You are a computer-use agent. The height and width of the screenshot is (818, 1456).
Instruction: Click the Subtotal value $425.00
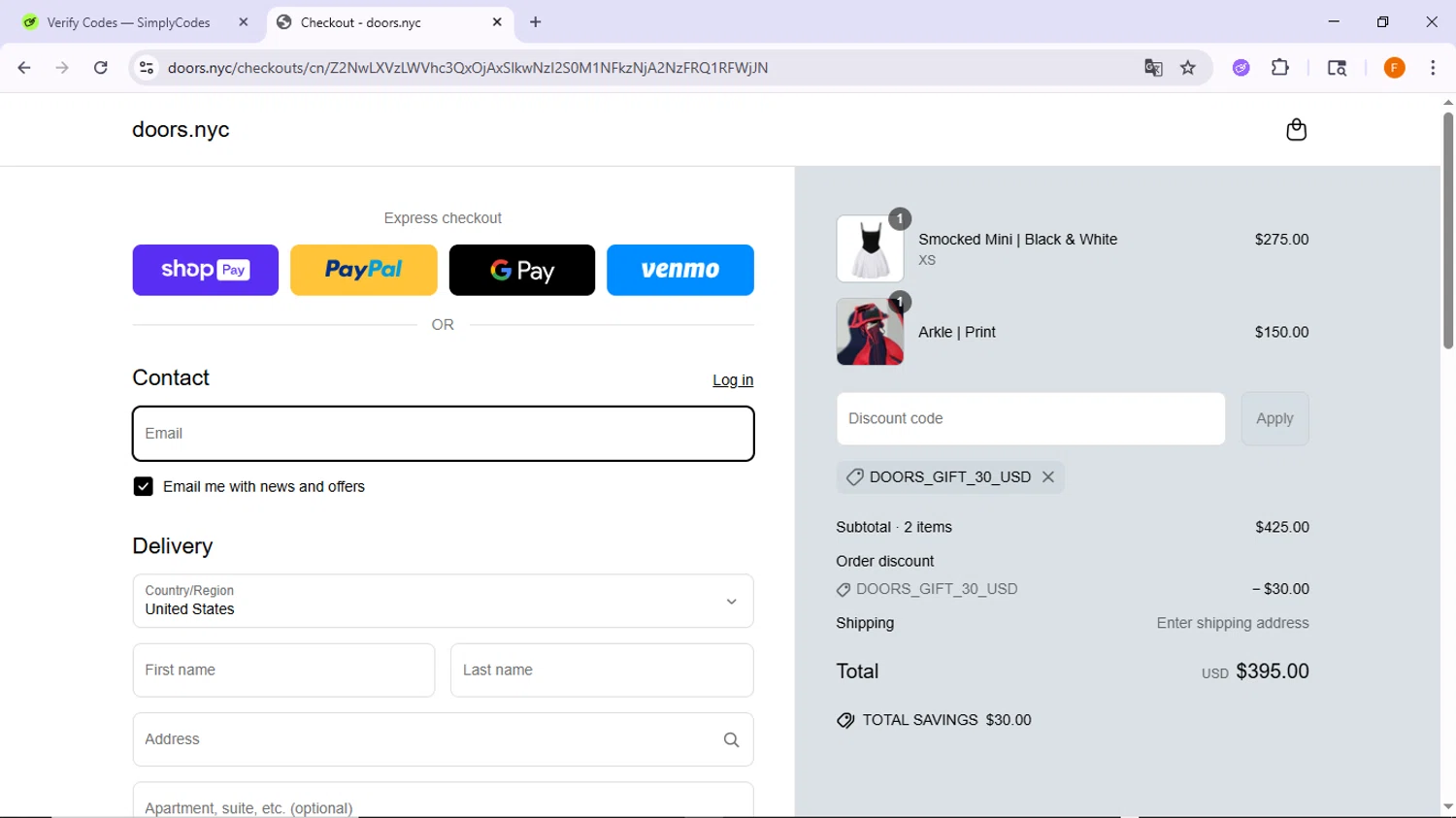(1282, 527)
